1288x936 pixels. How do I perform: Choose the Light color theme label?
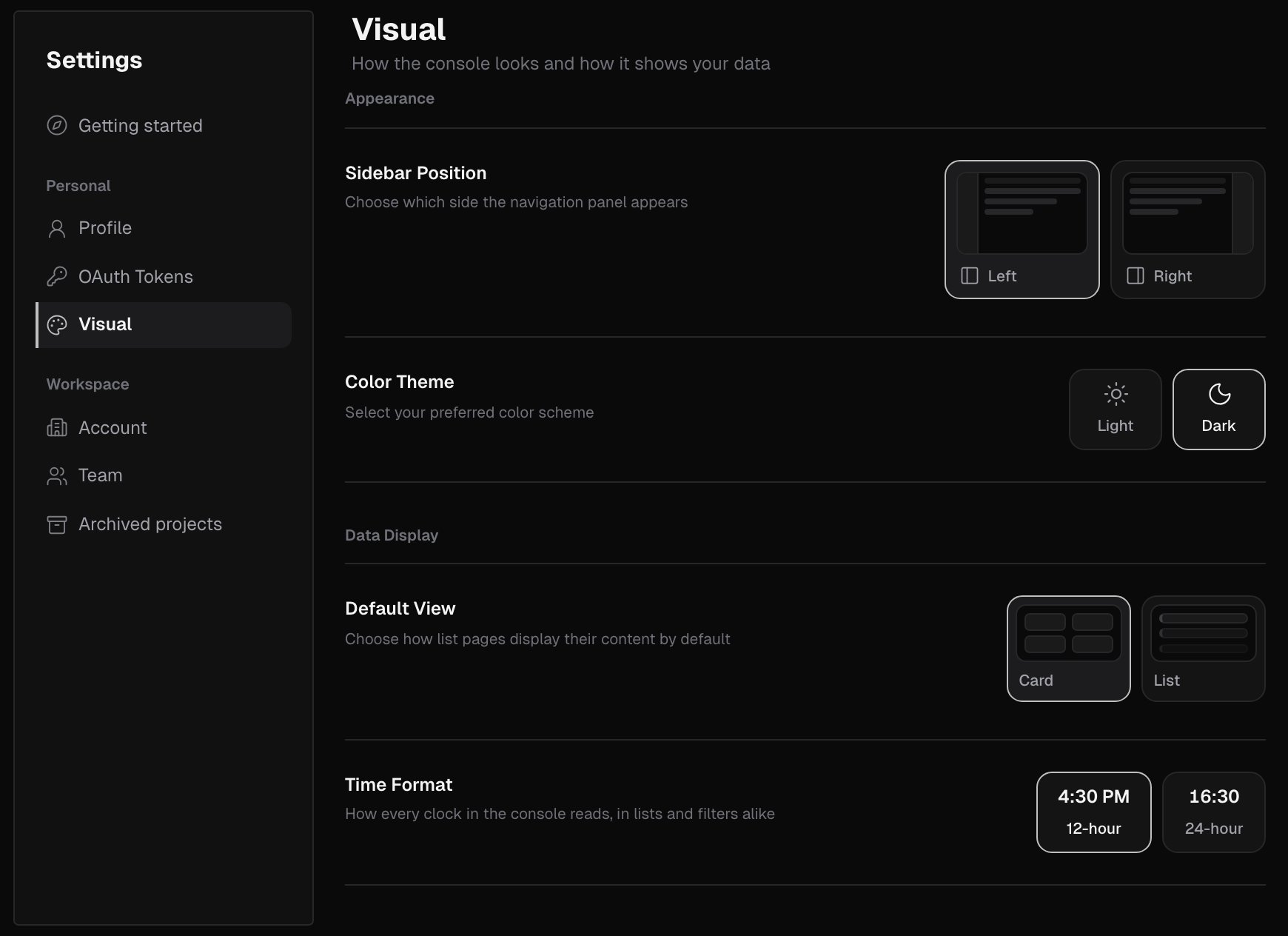click(1116, 426)
